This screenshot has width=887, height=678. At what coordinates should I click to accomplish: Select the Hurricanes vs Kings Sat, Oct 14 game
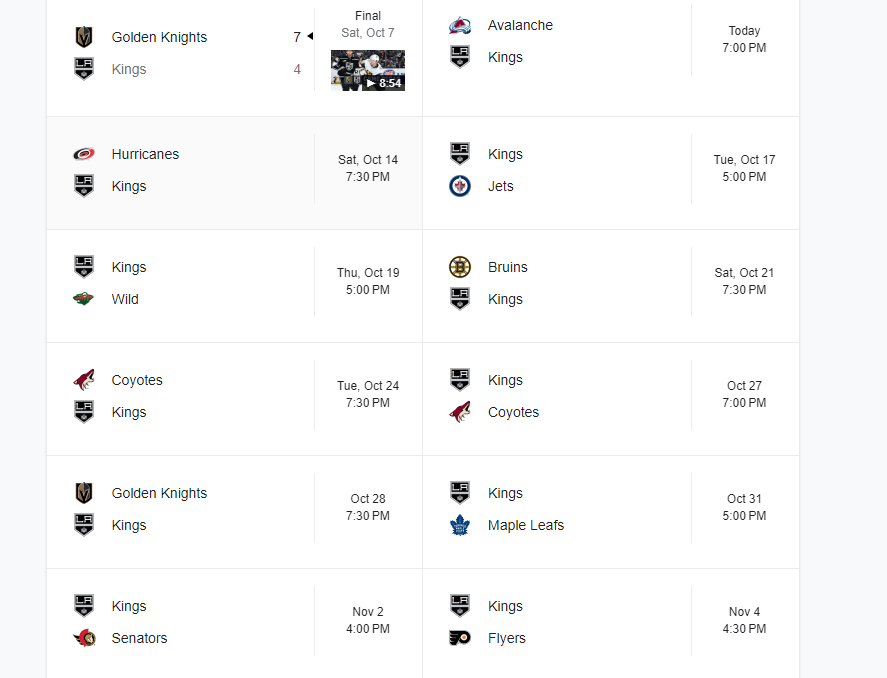tap(235, 173)
